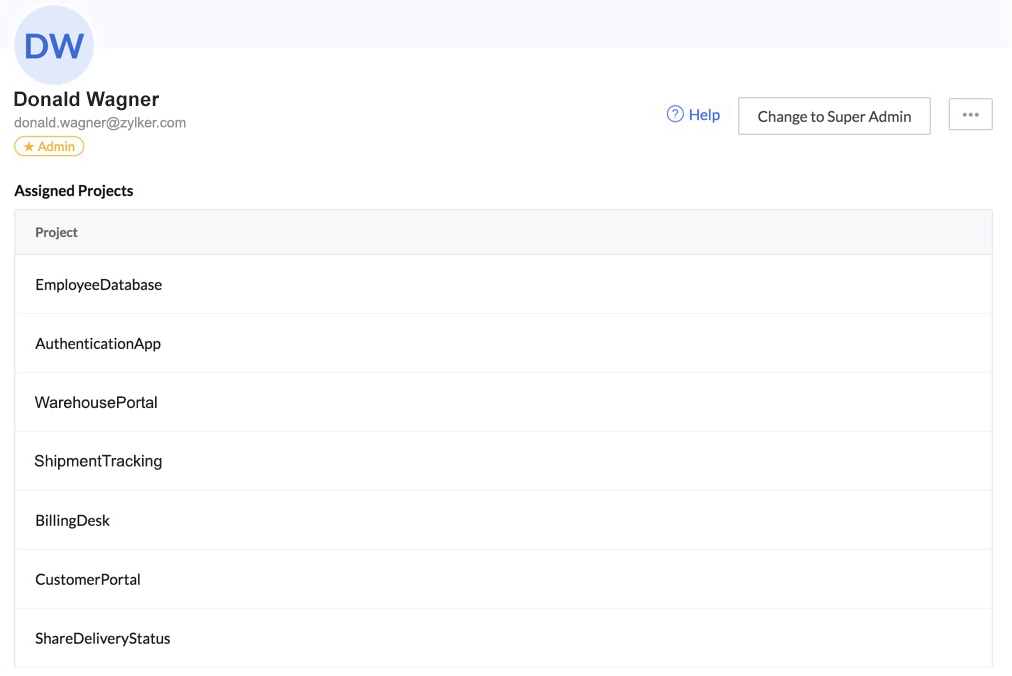Click the donald.wagner@zylker.com email address

[x=100, y=123]
